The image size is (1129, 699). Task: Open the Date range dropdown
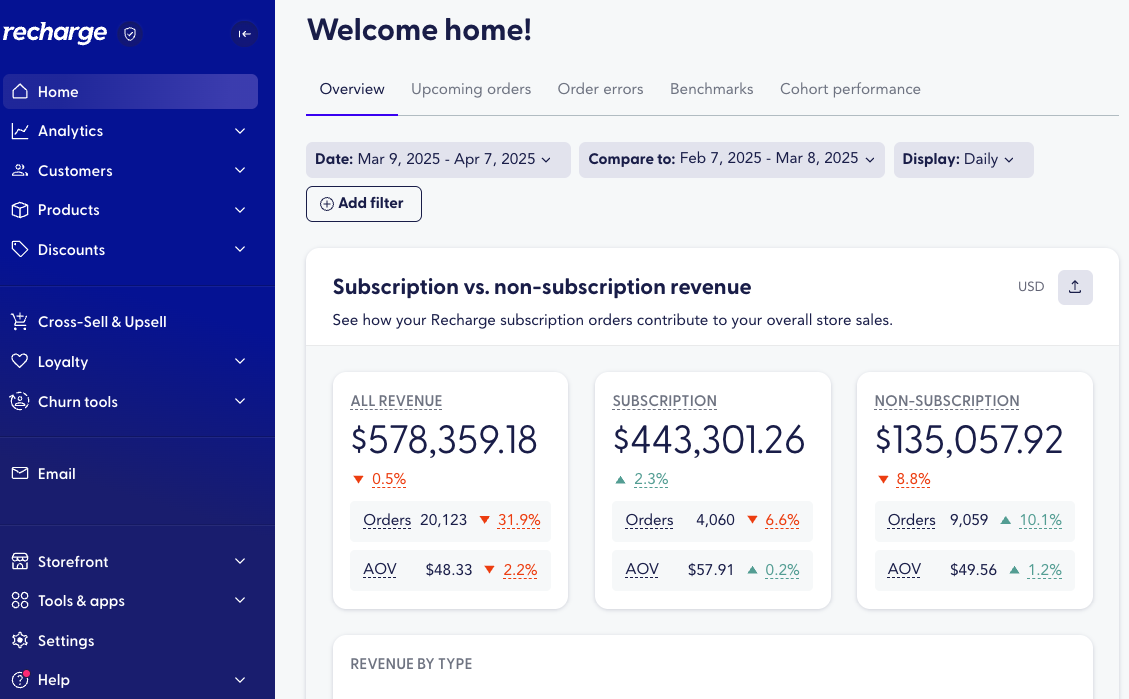tap(438, 159)
